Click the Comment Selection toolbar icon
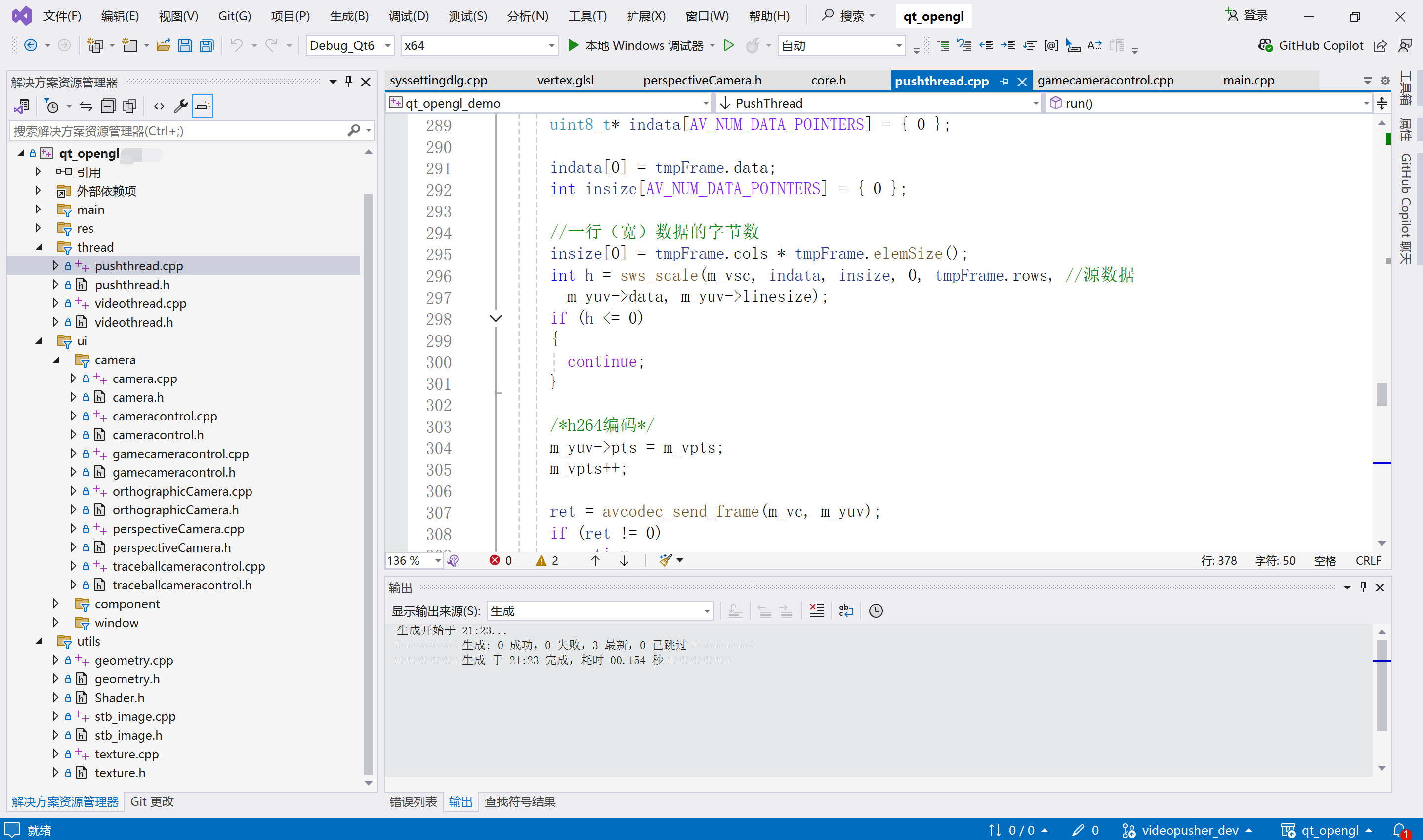 click(942, 45)
